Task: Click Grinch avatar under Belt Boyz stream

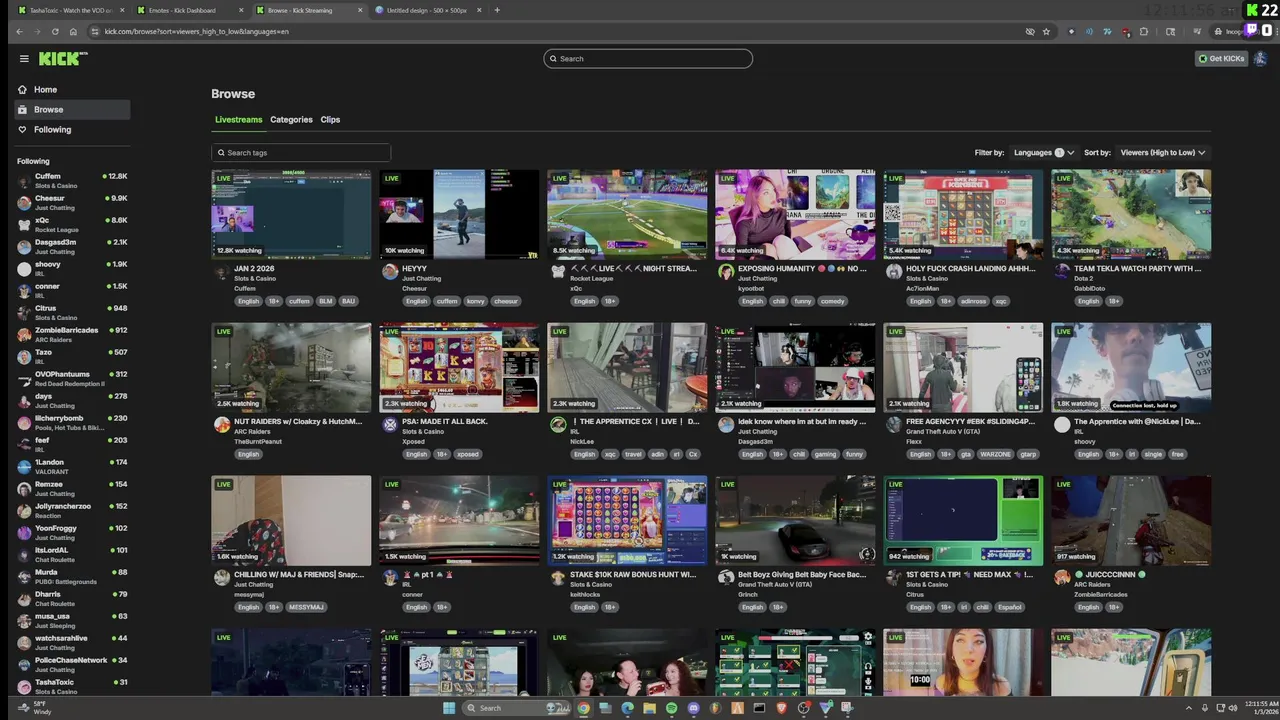Action: (x=726, y=577)
